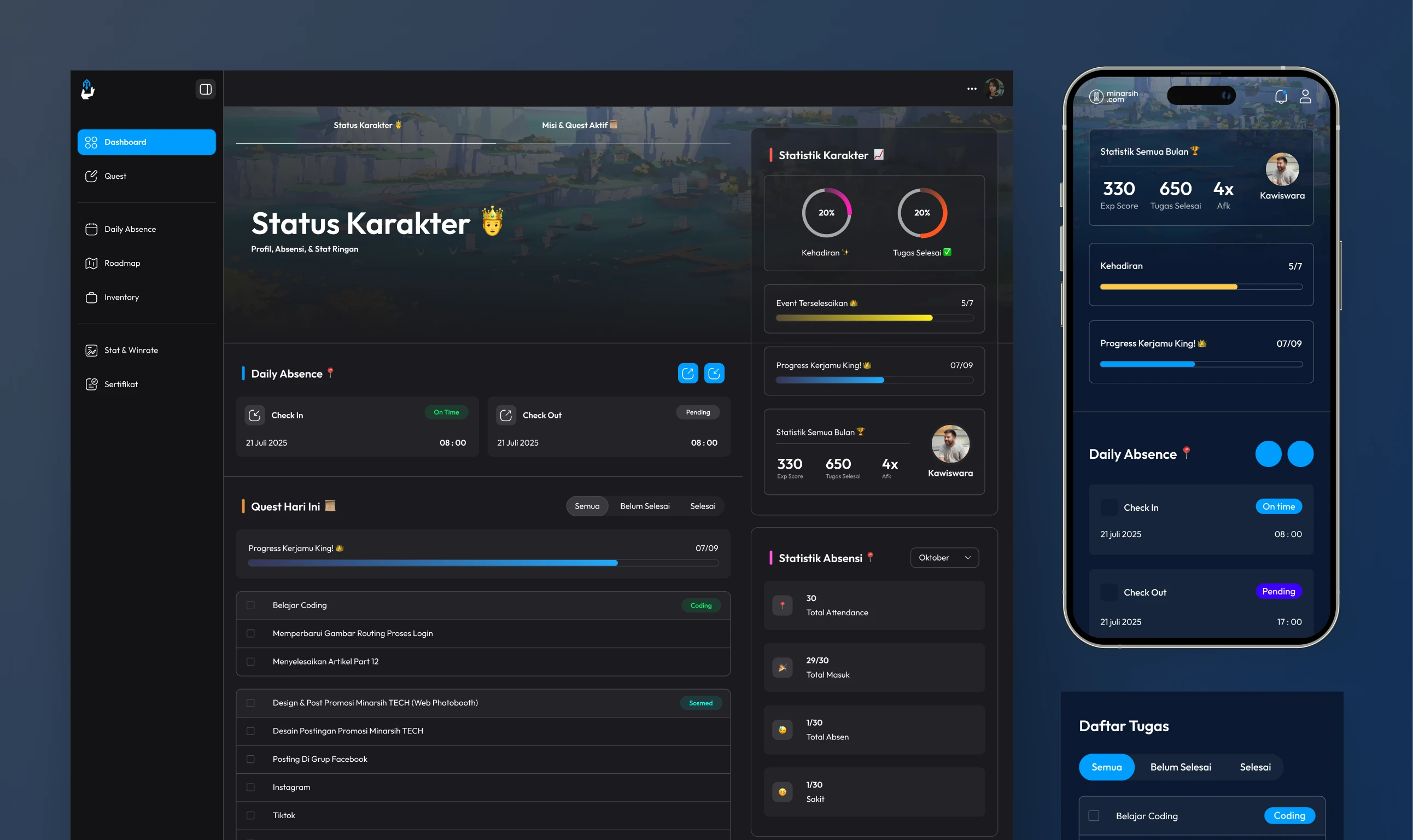This screenshot has width=1413, height=840.
Task: Open the Sertifikat section
Action: pos(120,384)
